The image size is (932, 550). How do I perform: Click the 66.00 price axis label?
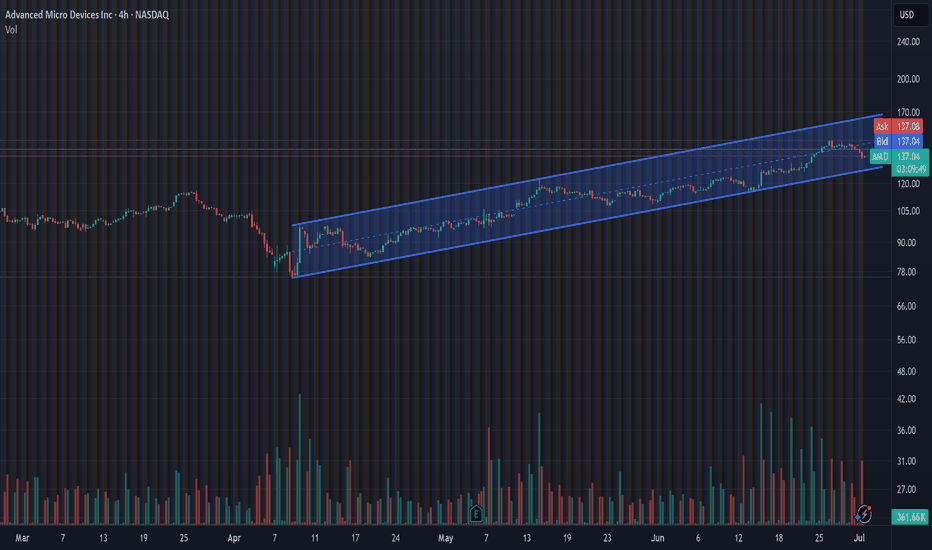coord(908,306)
